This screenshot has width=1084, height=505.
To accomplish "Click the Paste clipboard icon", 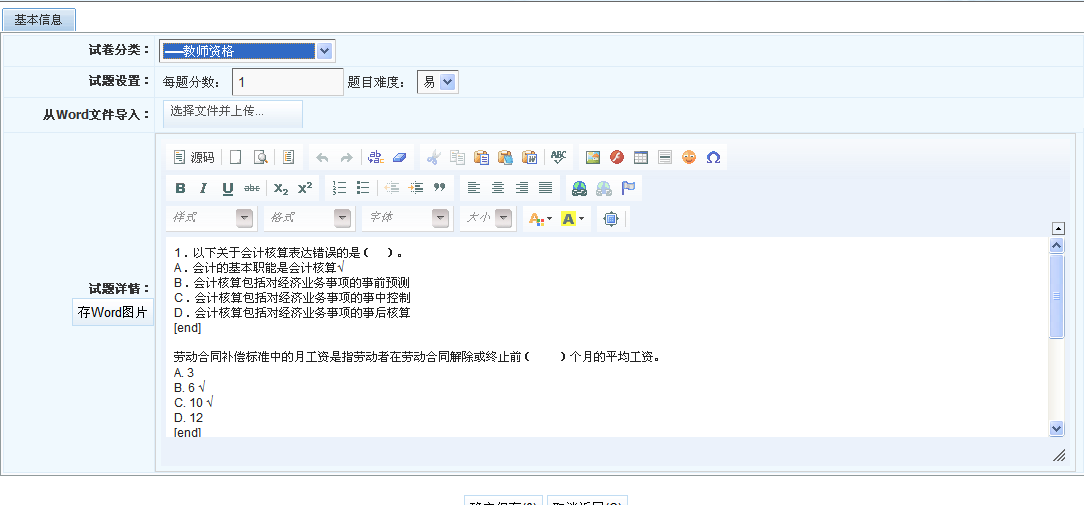I will click(x=481, y=158).
